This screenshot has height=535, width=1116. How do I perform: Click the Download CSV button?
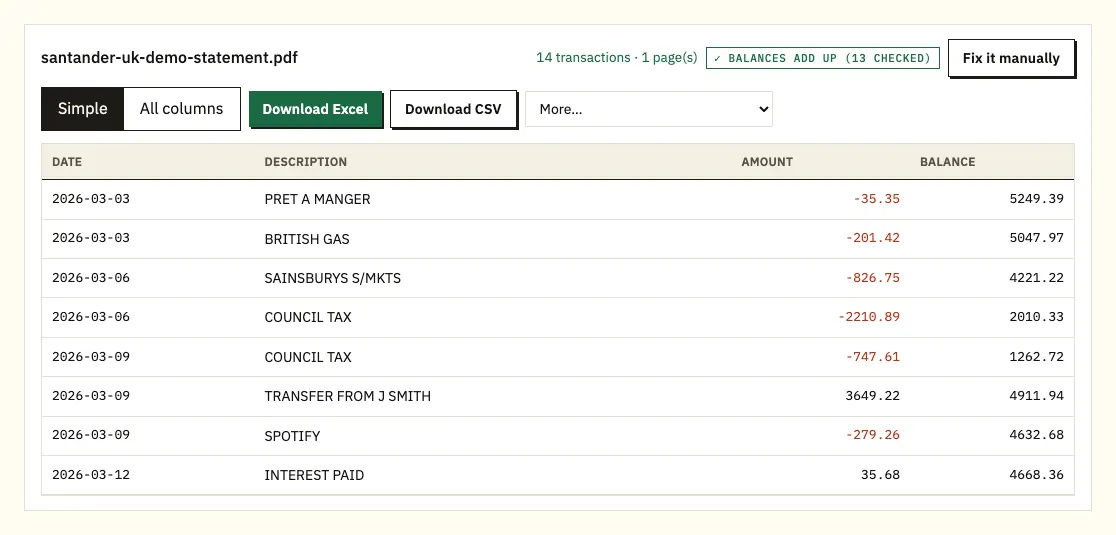(453, 110)
